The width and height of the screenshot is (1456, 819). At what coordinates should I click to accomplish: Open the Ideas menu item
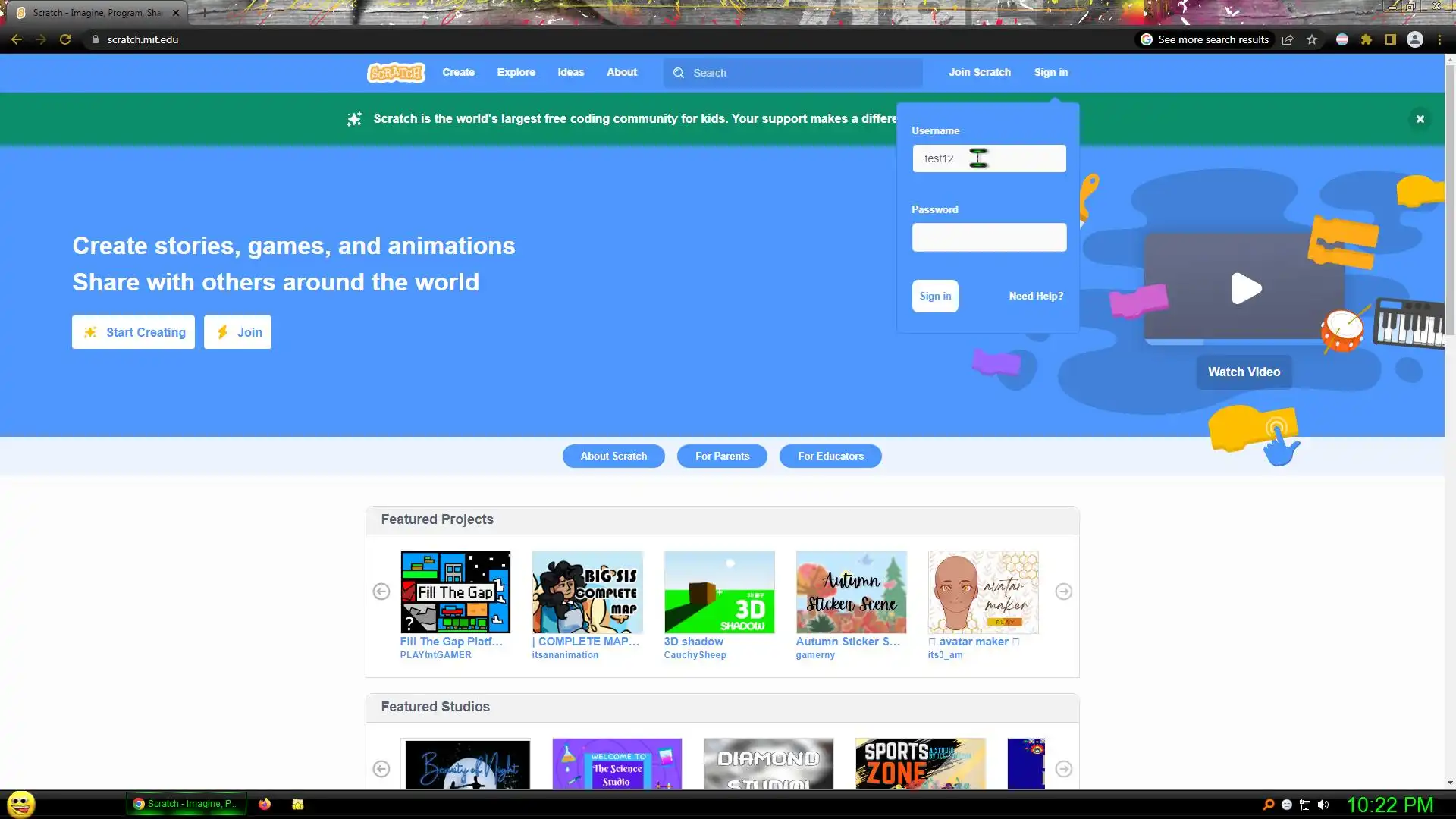[x=570, y=72]
